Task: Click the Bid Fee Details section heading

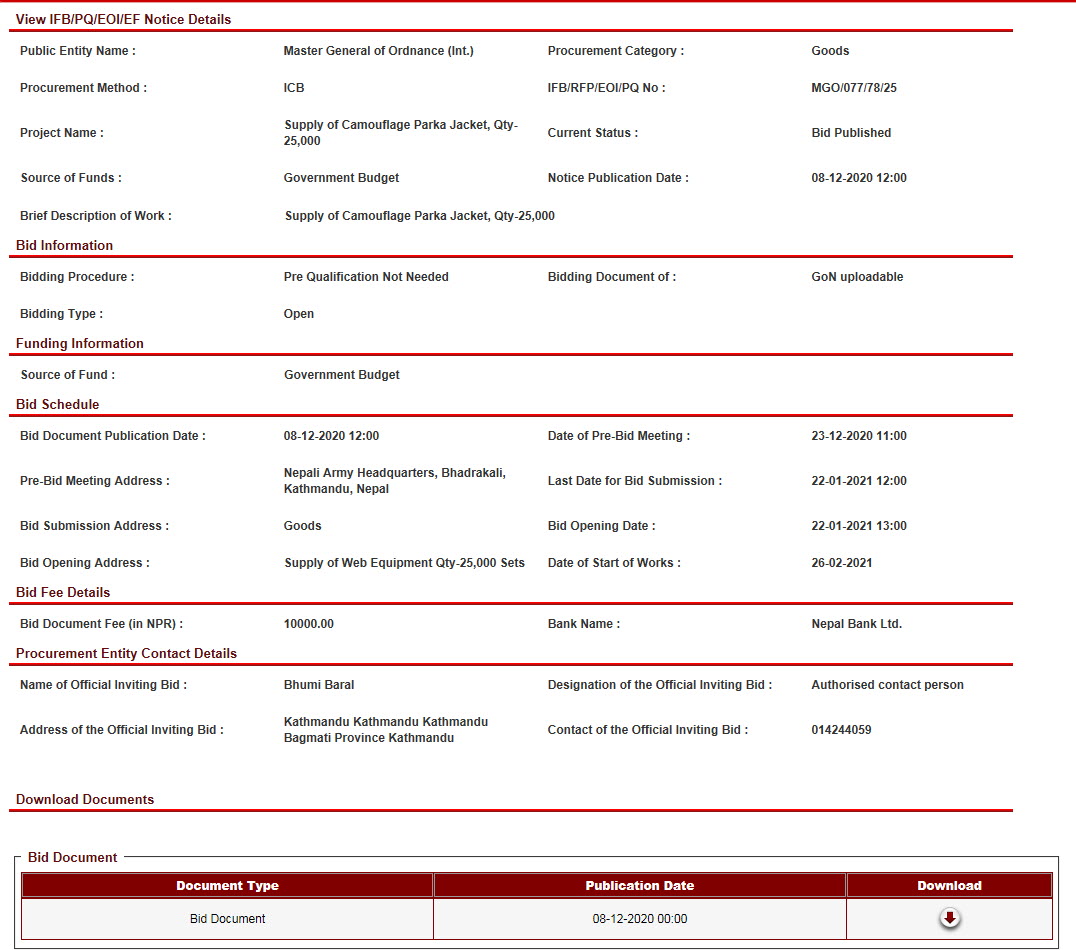Action: [63, 592]
